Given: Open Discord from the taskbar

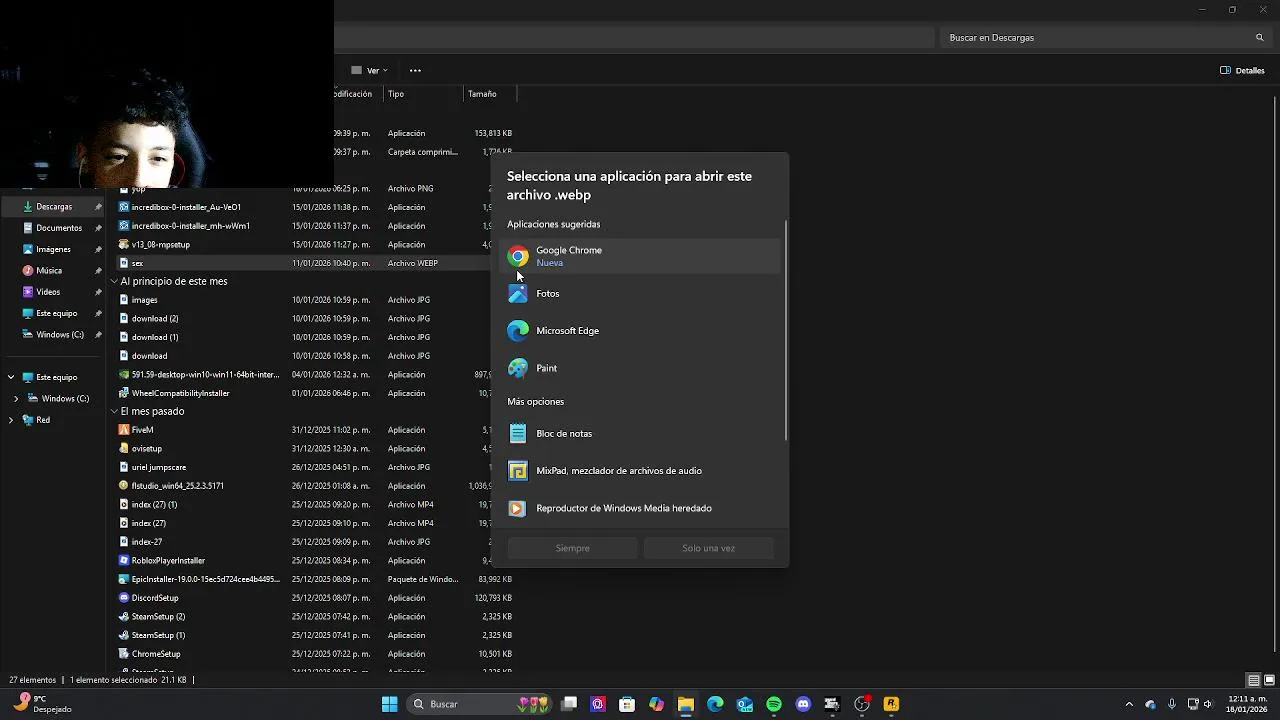Looking at the screenshot, I should tap(803, 704).
